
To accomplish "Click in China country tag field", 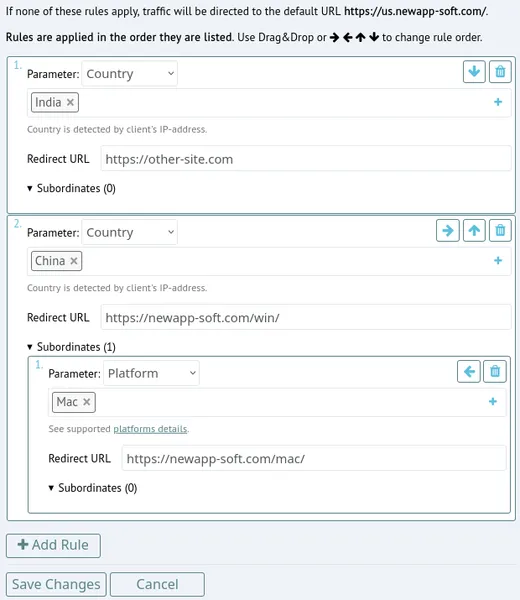I will point(269,261).
